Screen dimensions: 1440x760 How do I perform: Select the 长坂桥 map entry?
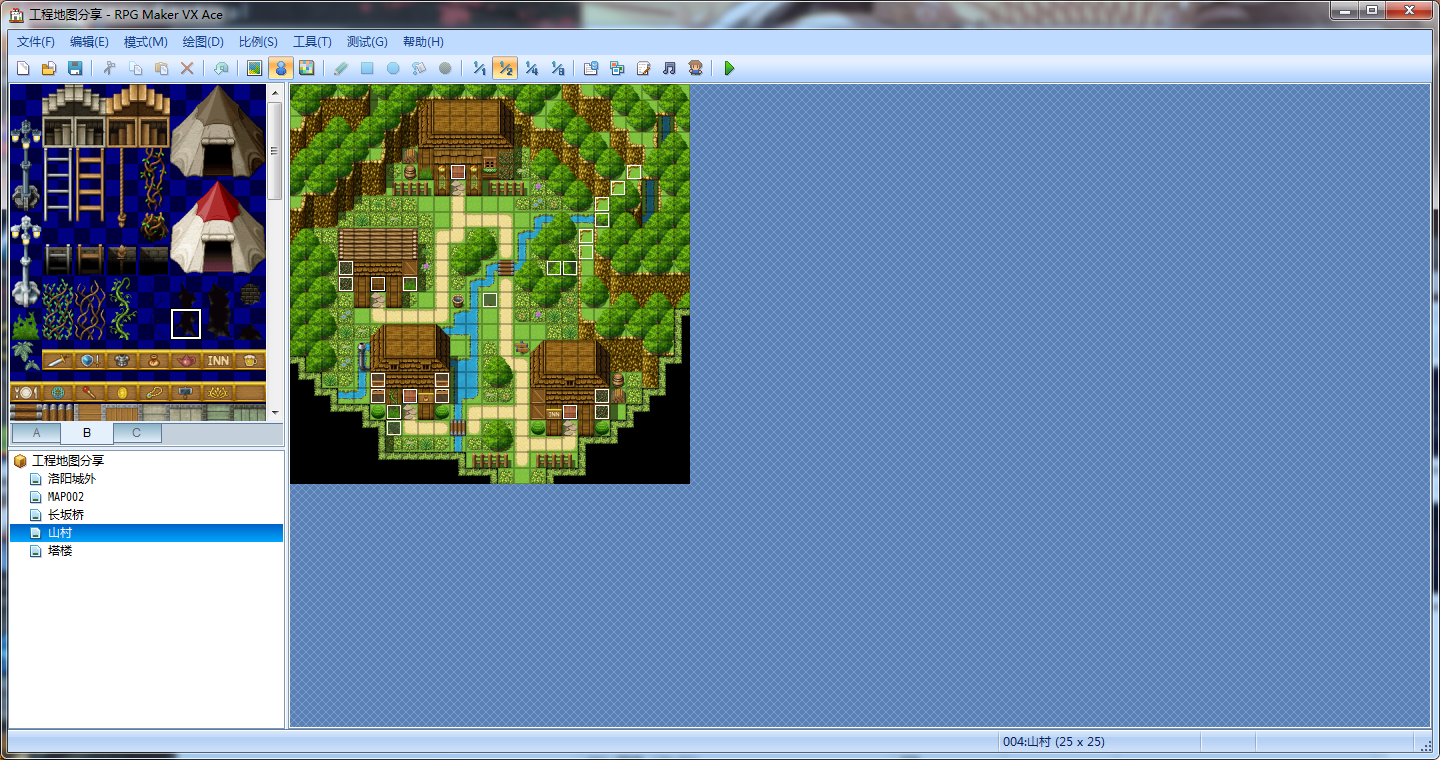point(66,515)
